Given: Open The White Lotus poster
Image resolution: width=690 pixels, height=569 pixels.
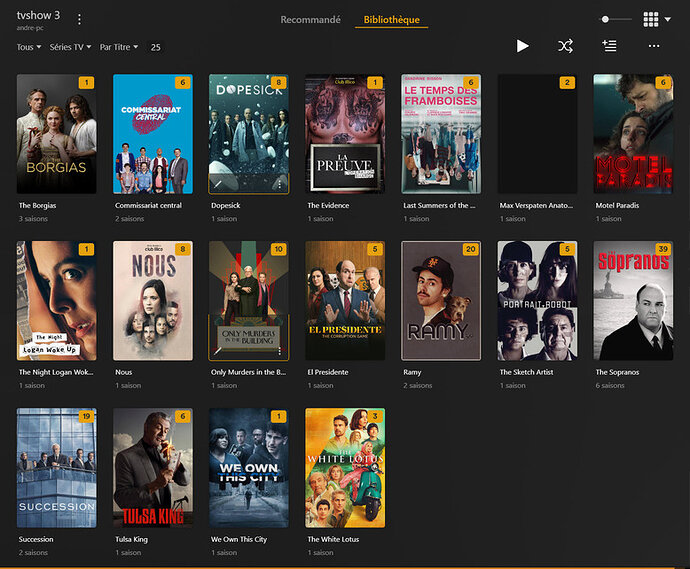Looking at the screenshot, I should coord(345,468).
